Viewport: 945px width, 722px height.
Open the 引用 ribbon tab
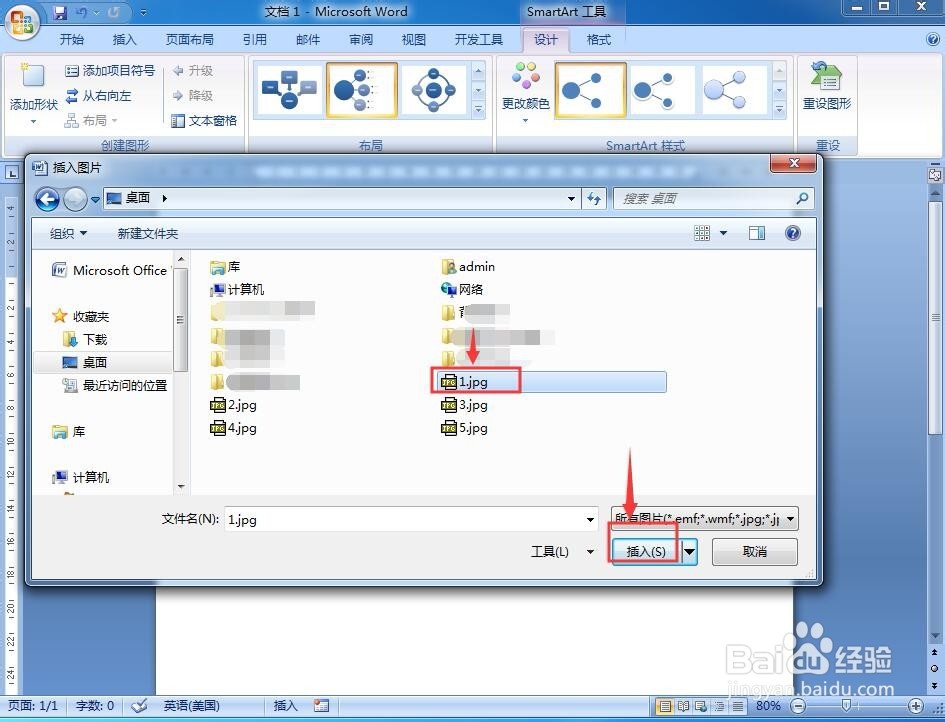tap(255, 40)
